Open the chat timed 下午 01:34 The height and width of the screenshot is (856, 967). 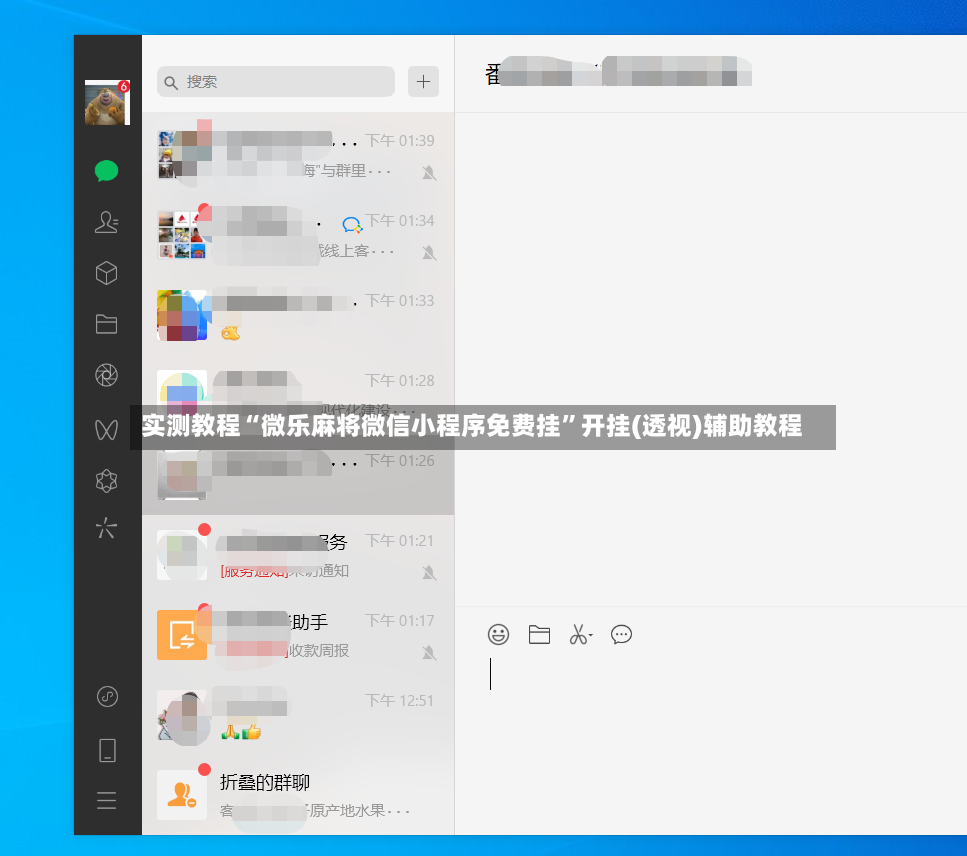point(298,235)
